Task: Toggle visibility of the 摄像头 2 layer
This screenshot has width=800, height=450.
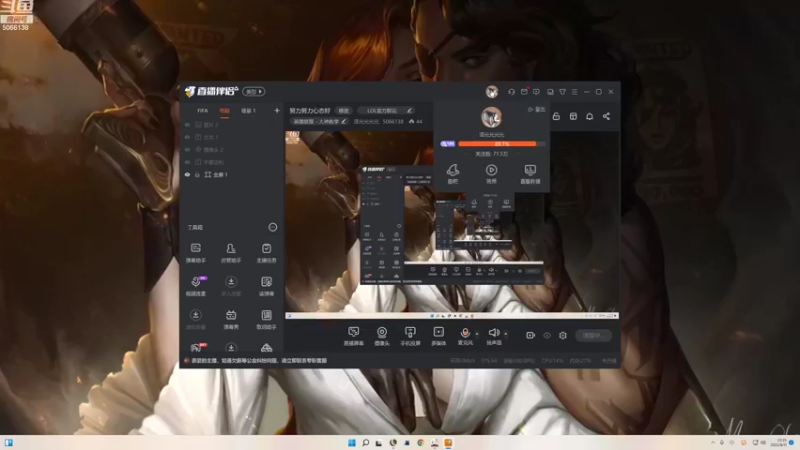Action: [x=187, y=149]
